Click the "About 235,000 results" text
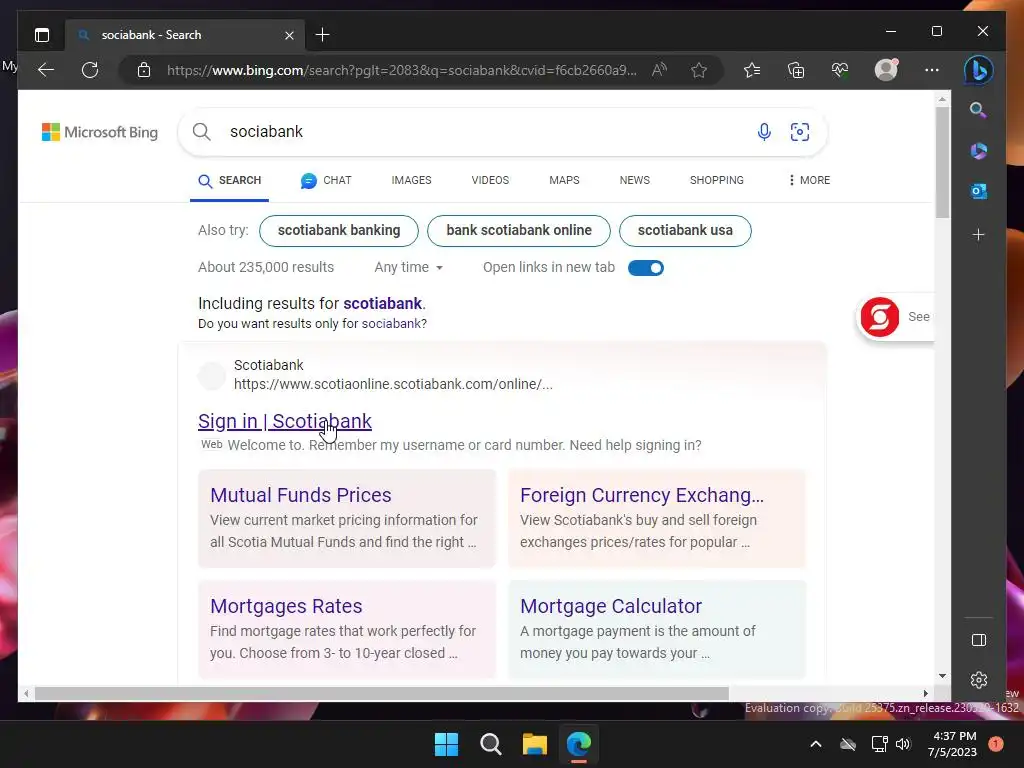The height and width of the screenshot is (768, 1024). pos(266,268)
